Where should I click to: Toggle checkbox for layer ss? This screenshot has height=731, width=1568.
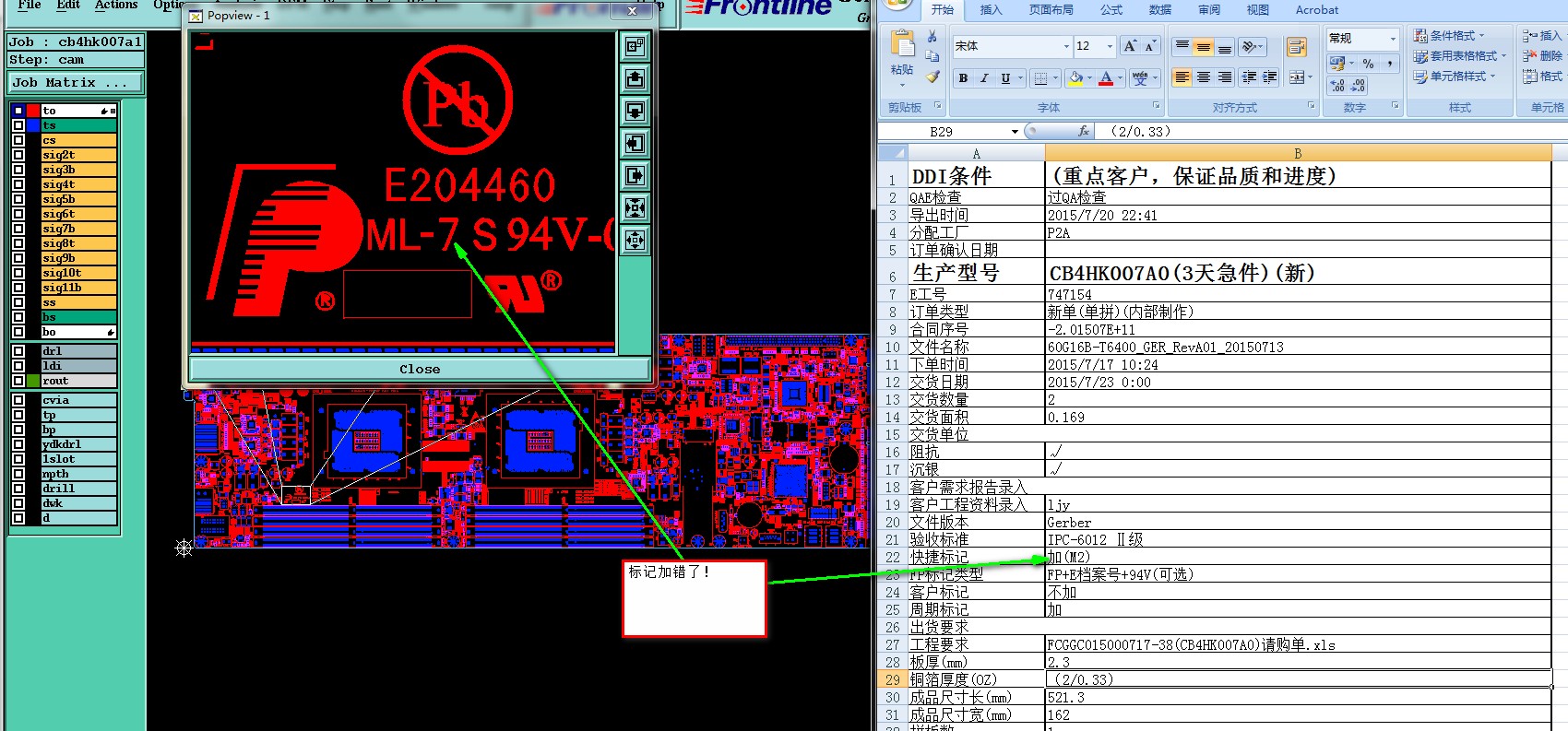pos(18,302)
